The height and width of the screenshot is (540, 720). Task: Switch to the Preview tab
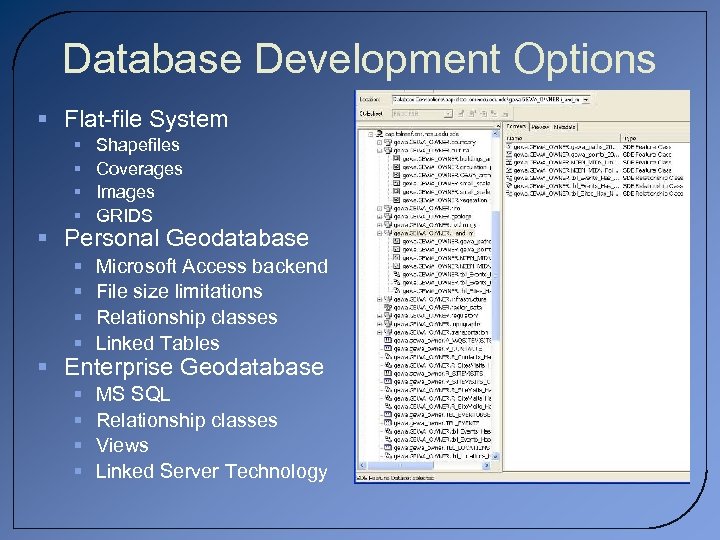[540, 127]
